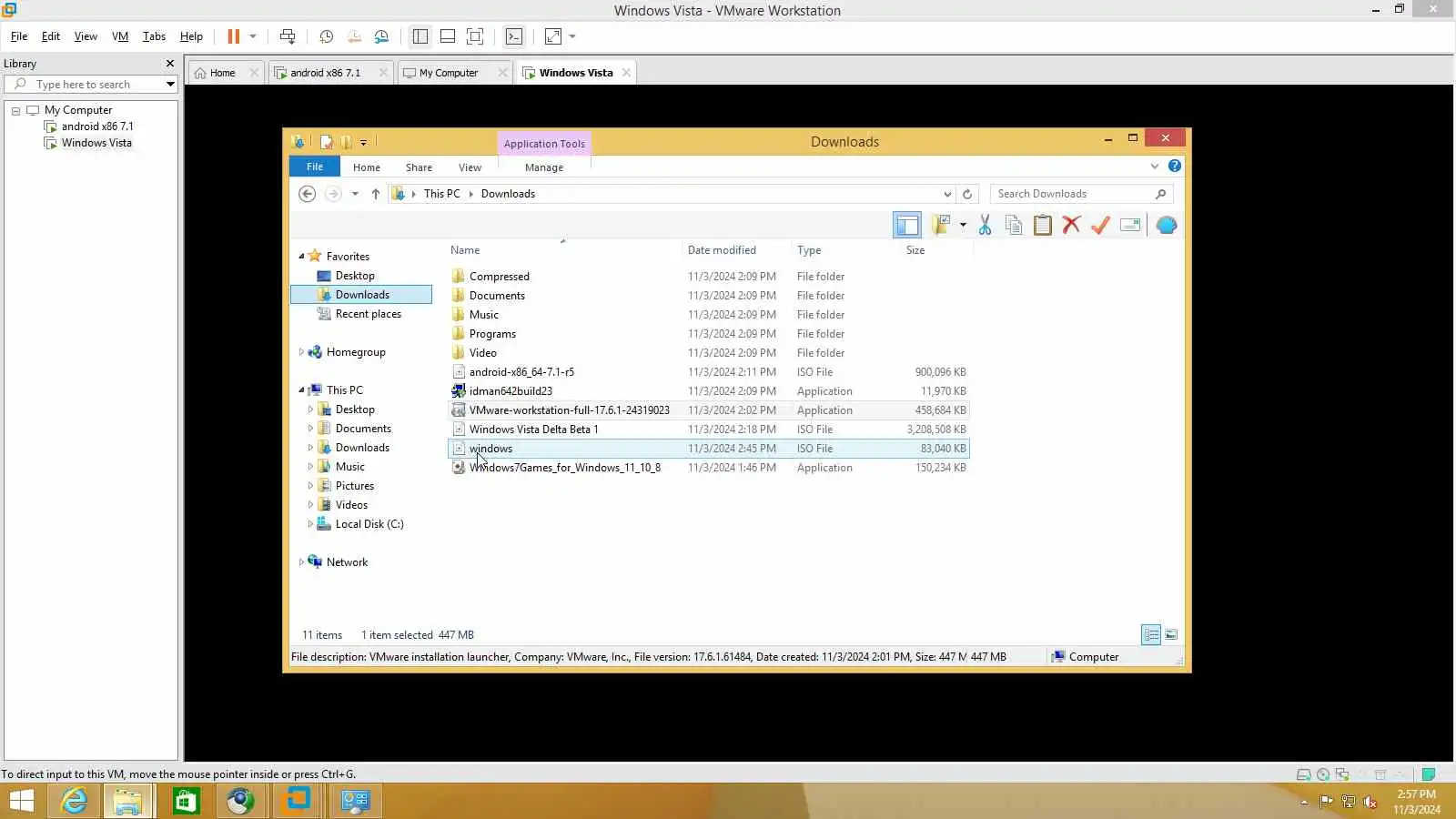Expand the Explorer ribbon chevron

[1155, 166]
